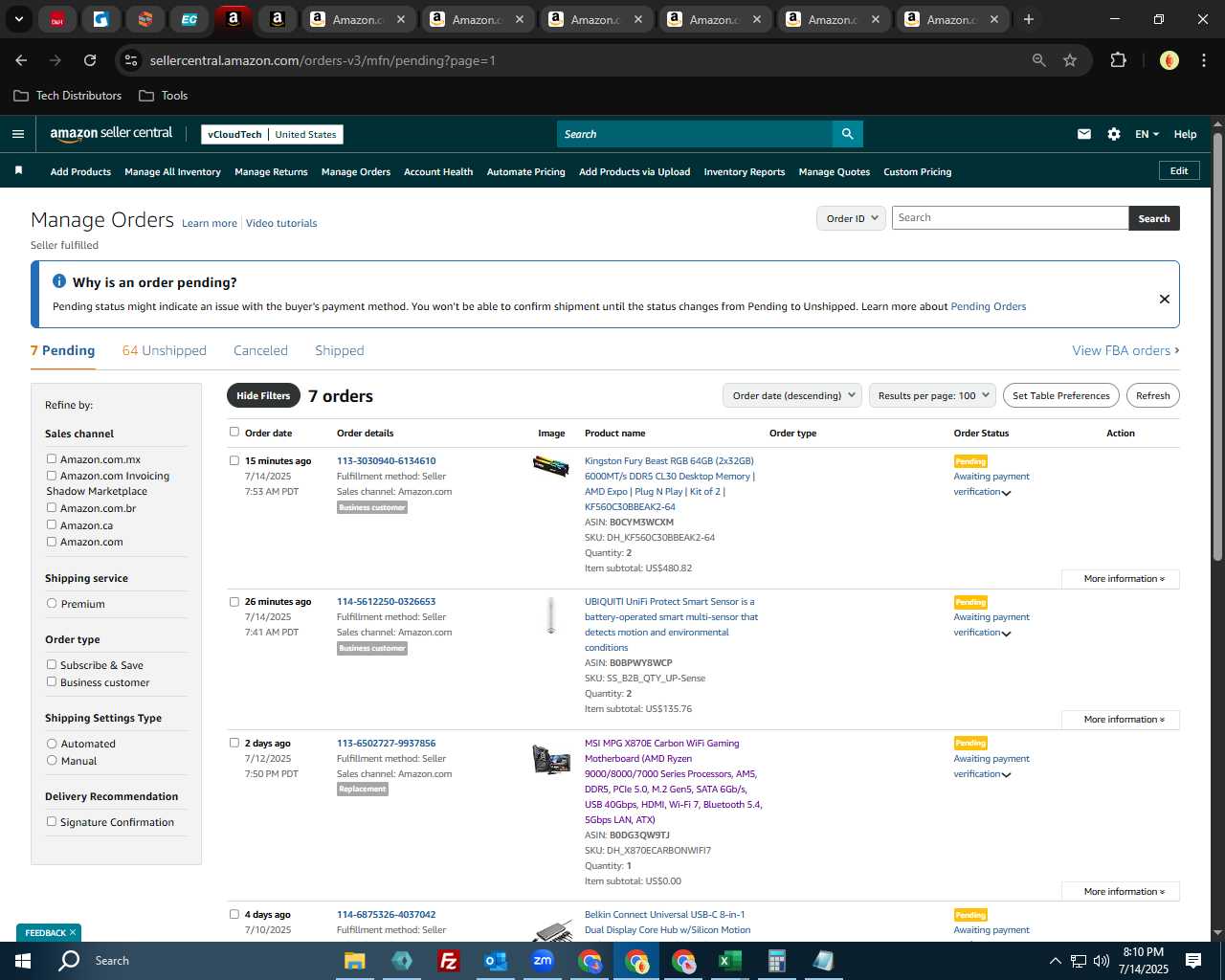Click the browser back arrow
1225x980 pixels.
pyautogui.click(x=21, y=60)
